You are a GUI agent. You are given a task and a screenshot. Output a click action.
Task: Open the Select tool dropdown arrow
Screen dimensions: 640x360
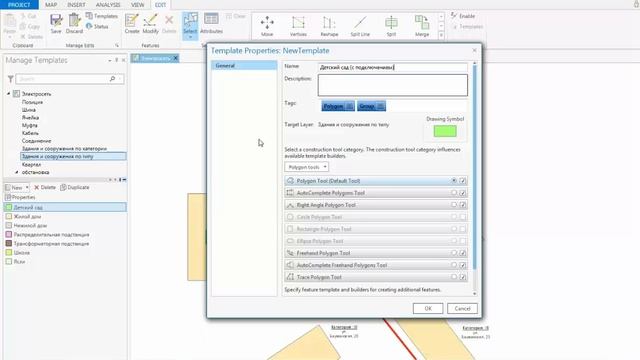click(190, 37)
